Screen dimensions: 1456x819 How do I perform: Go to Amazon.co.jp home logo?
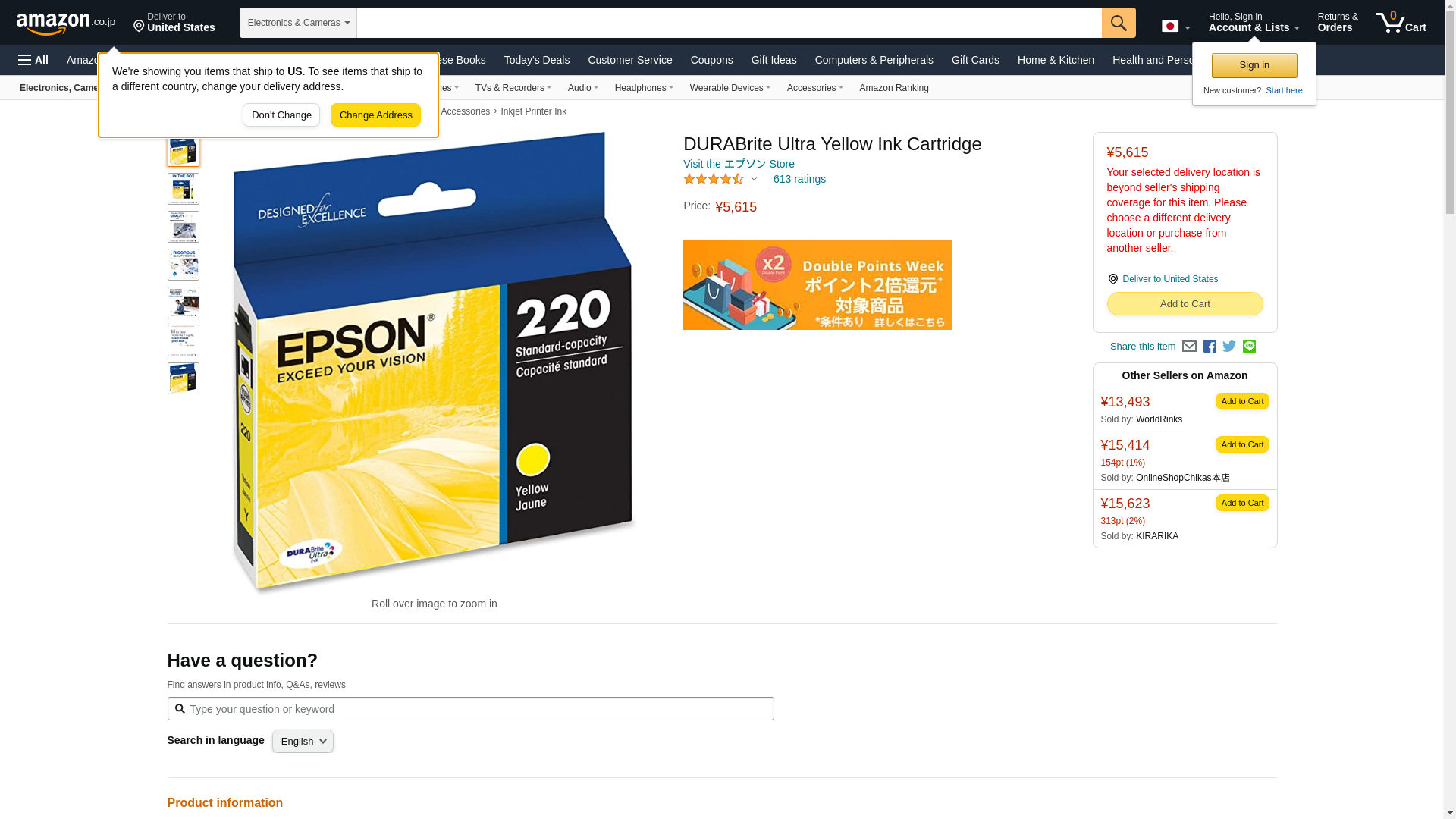(x=66, y=24)
